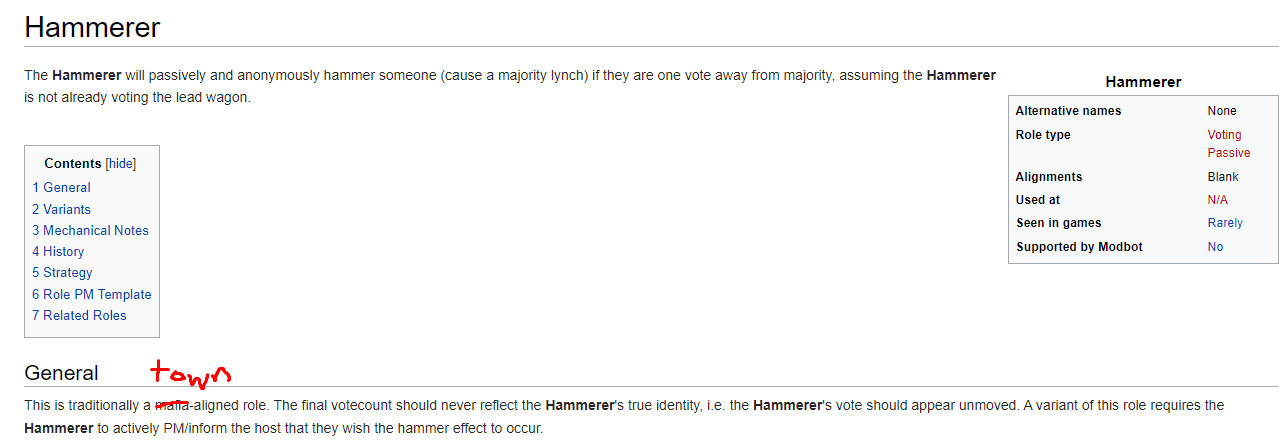1279x446 pixels.
Task: Click the General section heading
Action: tap(61, 373)
